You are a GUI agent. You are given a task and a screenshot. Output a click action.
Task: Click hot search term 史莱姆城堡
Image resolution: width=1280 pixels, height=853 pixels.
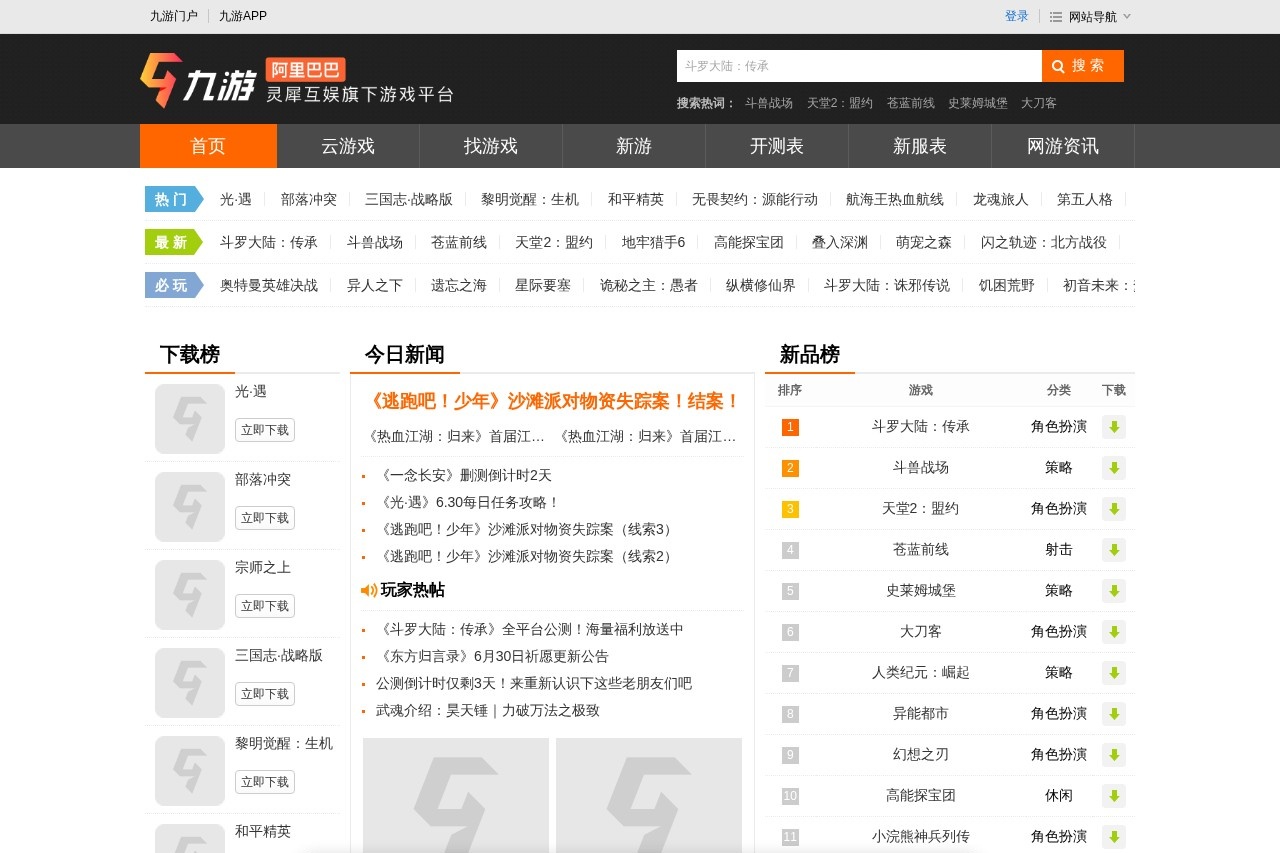978,103
